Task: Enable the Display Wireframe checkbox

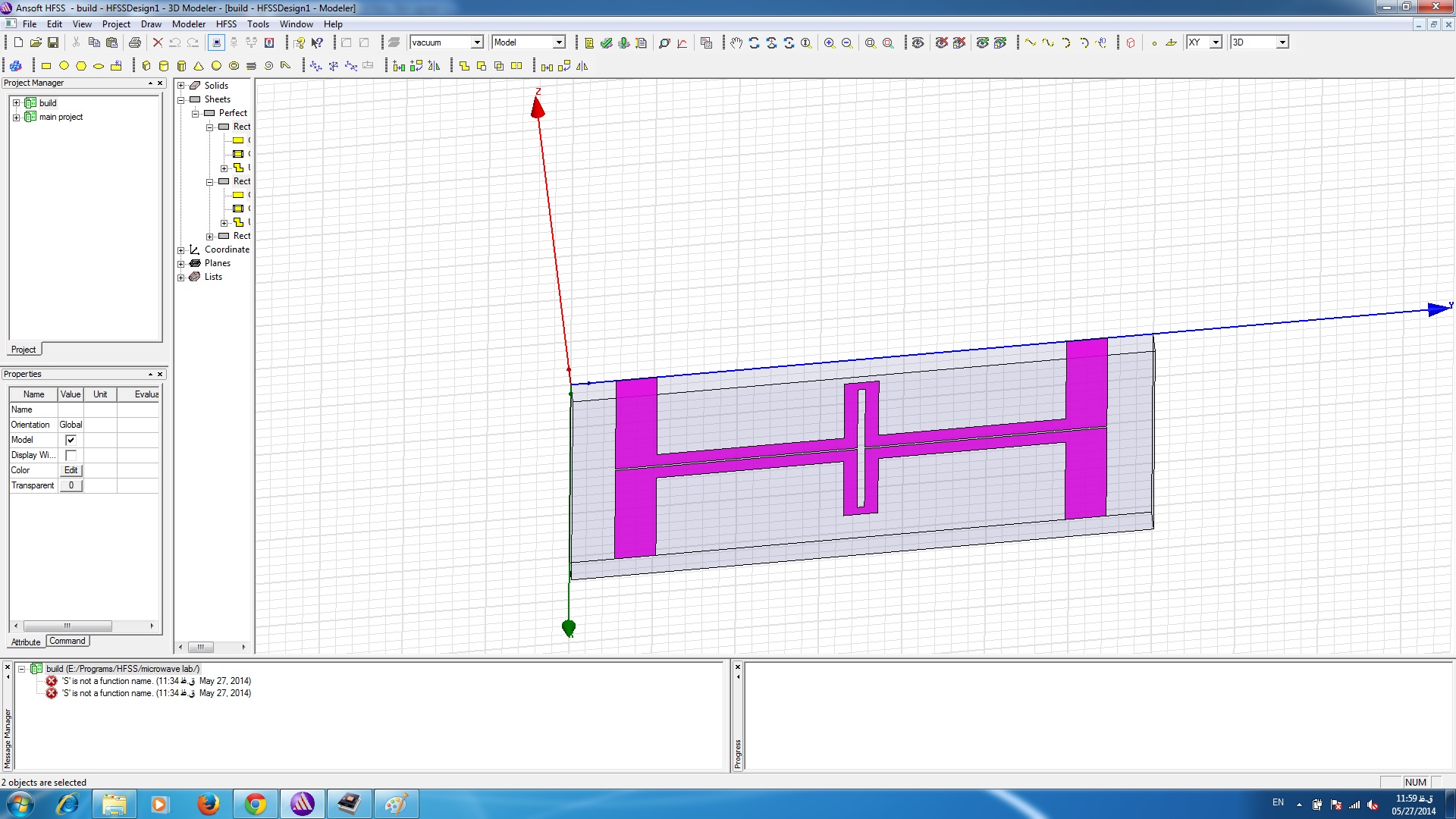Action: (x=71, y=455)
